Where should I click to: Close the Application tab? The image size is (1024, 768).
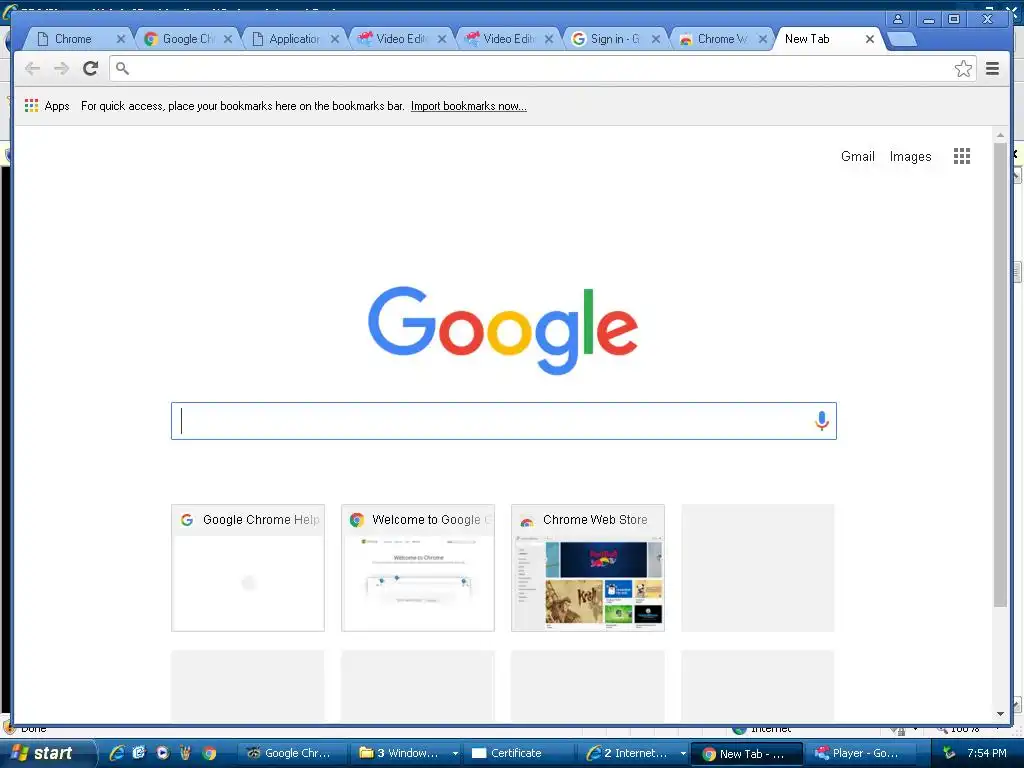click(334, 39)
